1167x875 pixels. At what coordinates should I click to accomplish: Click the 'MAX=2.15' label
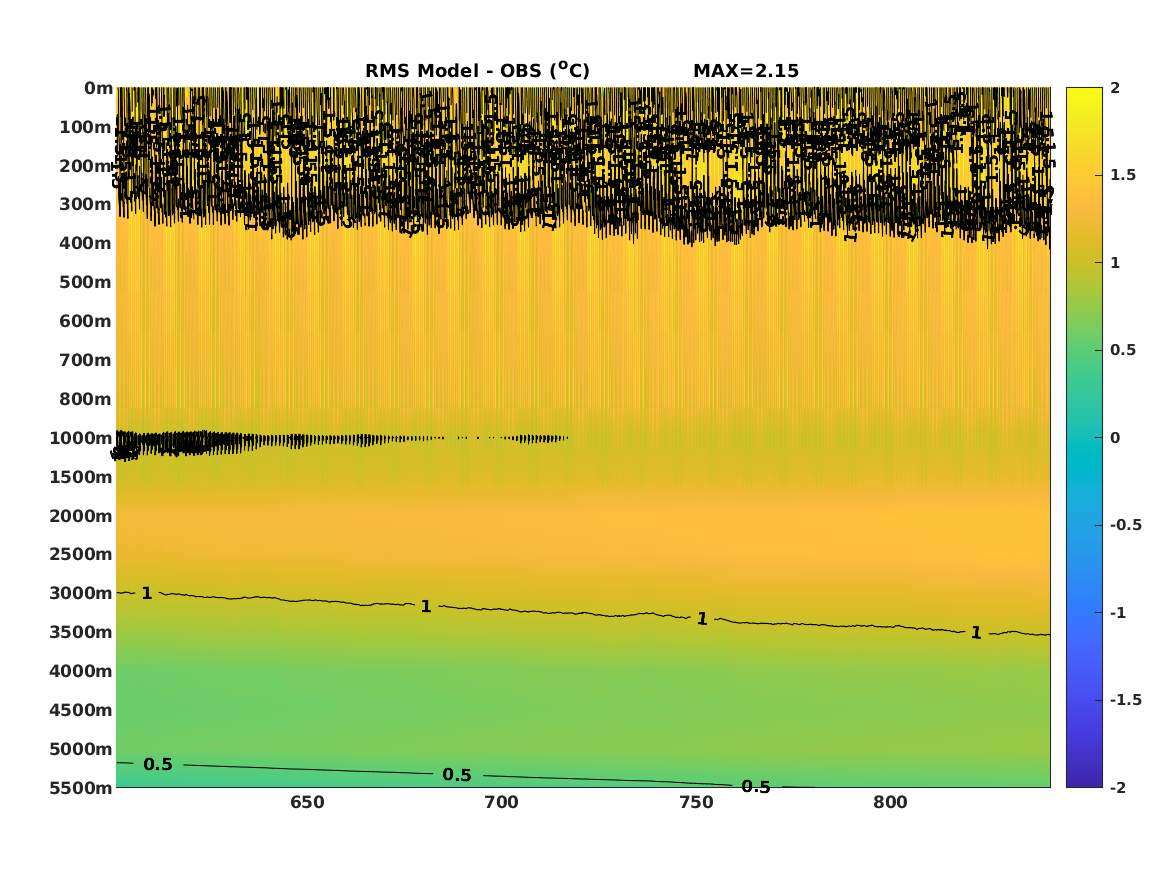click(746, 71)
